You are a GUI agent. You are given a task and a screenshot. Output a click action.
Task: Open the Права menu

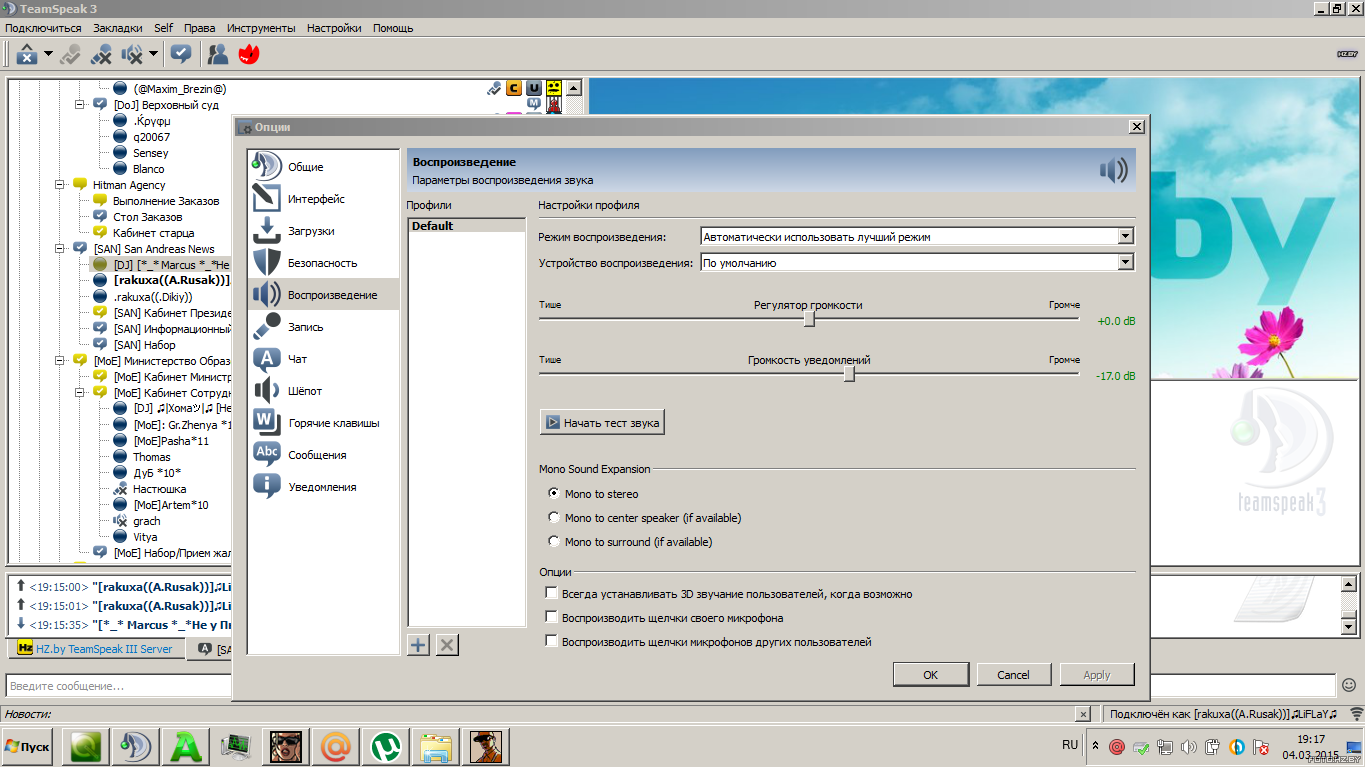(200, 28)
